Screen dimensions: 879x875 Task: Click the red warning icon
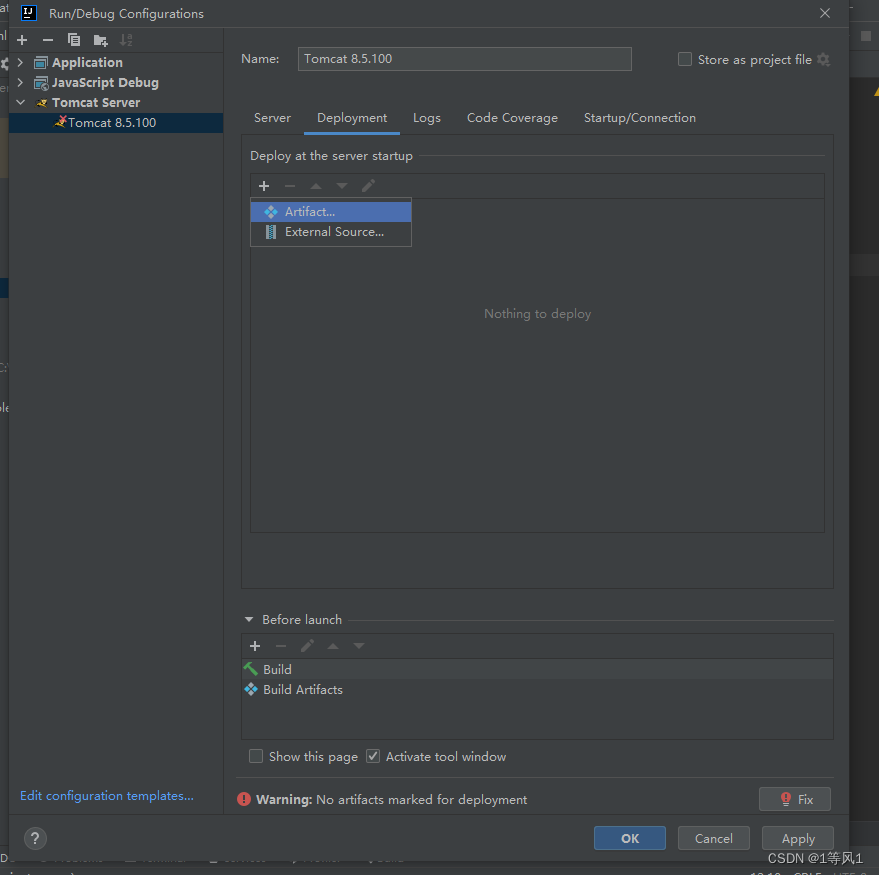point(244,799)
